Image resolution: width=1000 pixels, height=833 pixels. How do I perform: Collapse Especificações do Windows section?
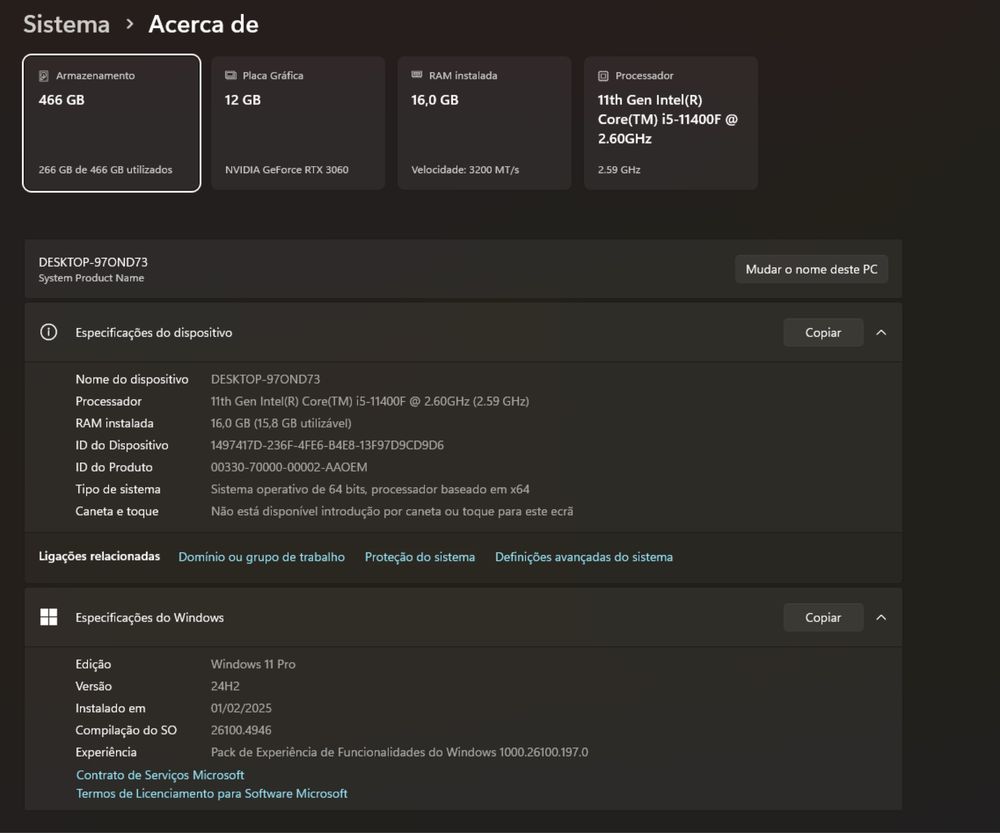pos(881,617)
